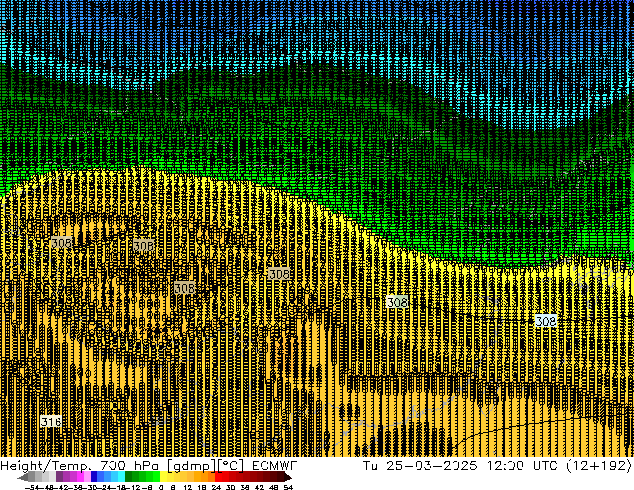Click the 'Height/Temp.' title text

click(x=45, y=466)
